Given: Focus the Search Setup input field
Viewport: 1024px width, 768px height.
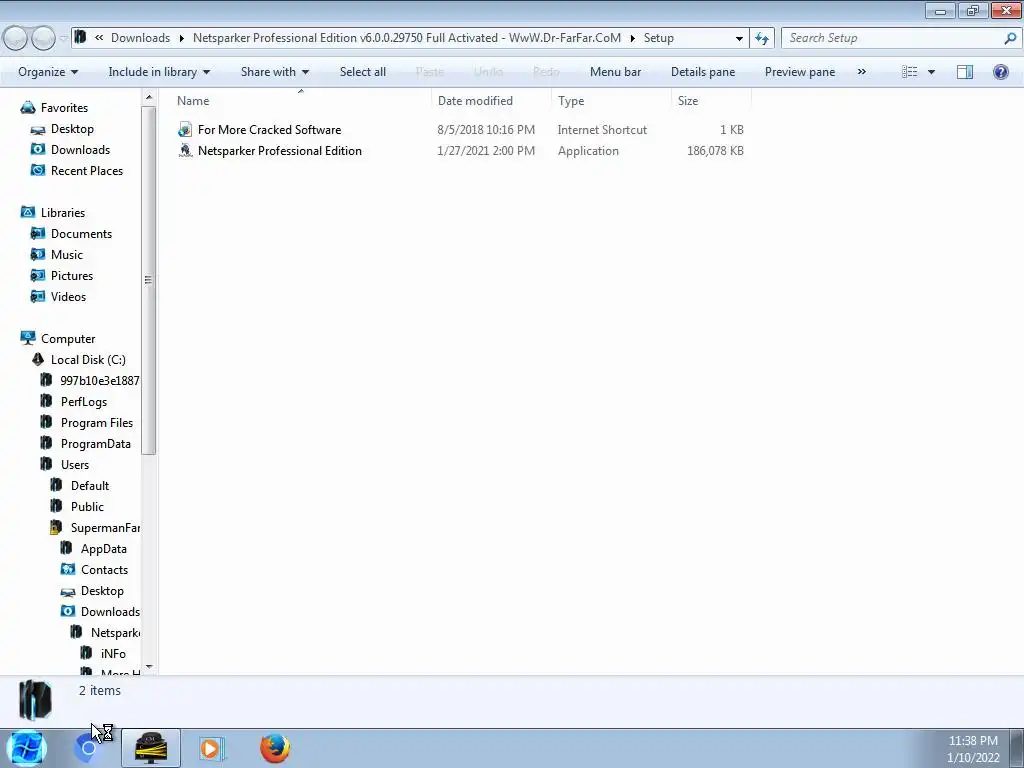Looking at the screenshot, I should (891, 38).
